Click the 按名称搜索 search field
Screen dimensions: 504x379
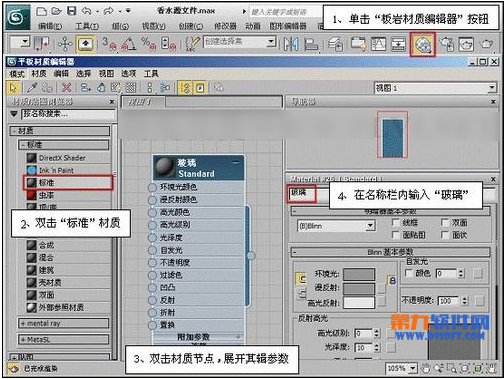(68, 114)
